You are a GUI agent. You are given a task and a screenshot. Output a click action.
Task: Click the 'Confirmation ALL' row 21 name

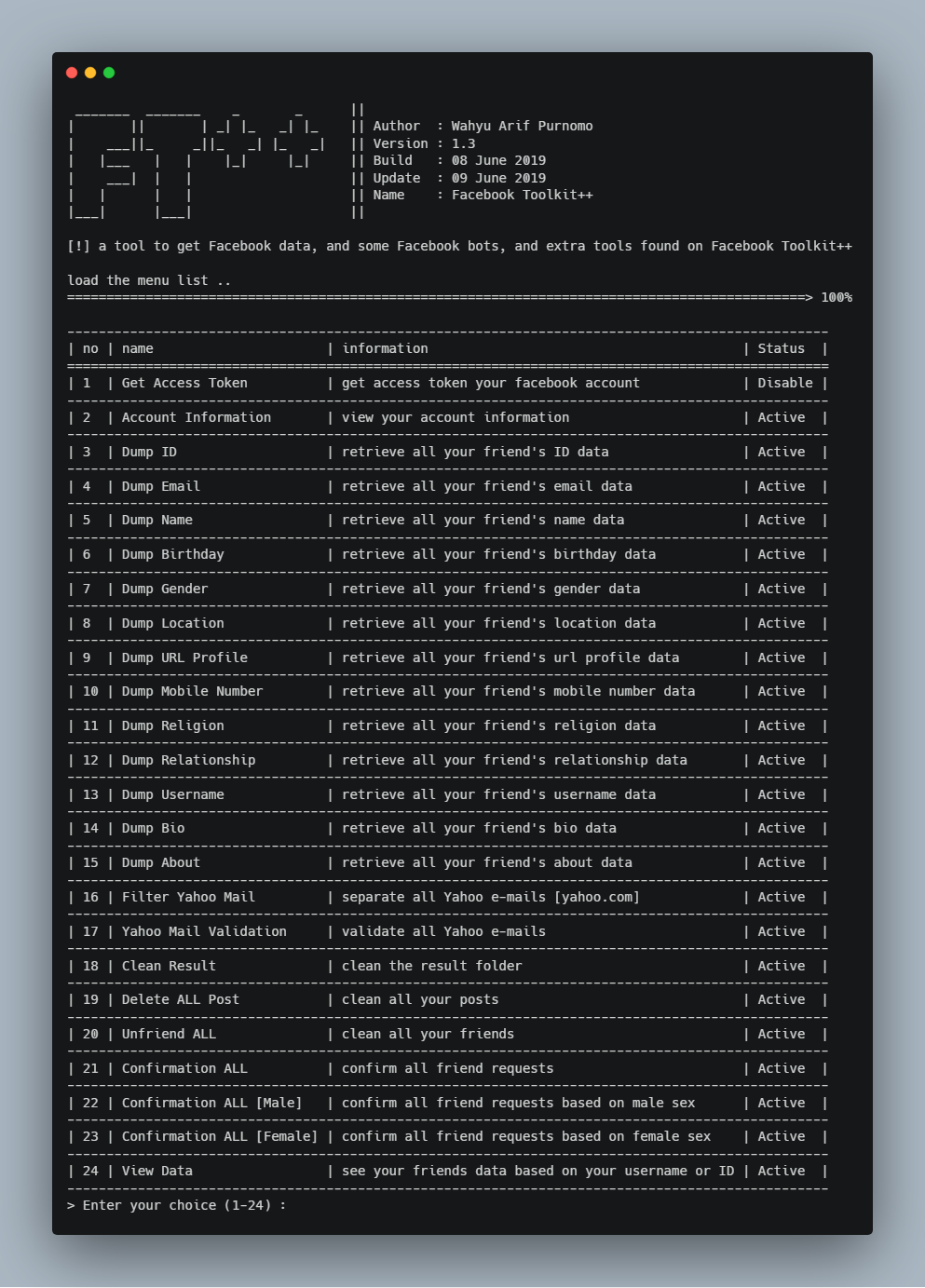pyautogui.click(x=184, y=1068)
